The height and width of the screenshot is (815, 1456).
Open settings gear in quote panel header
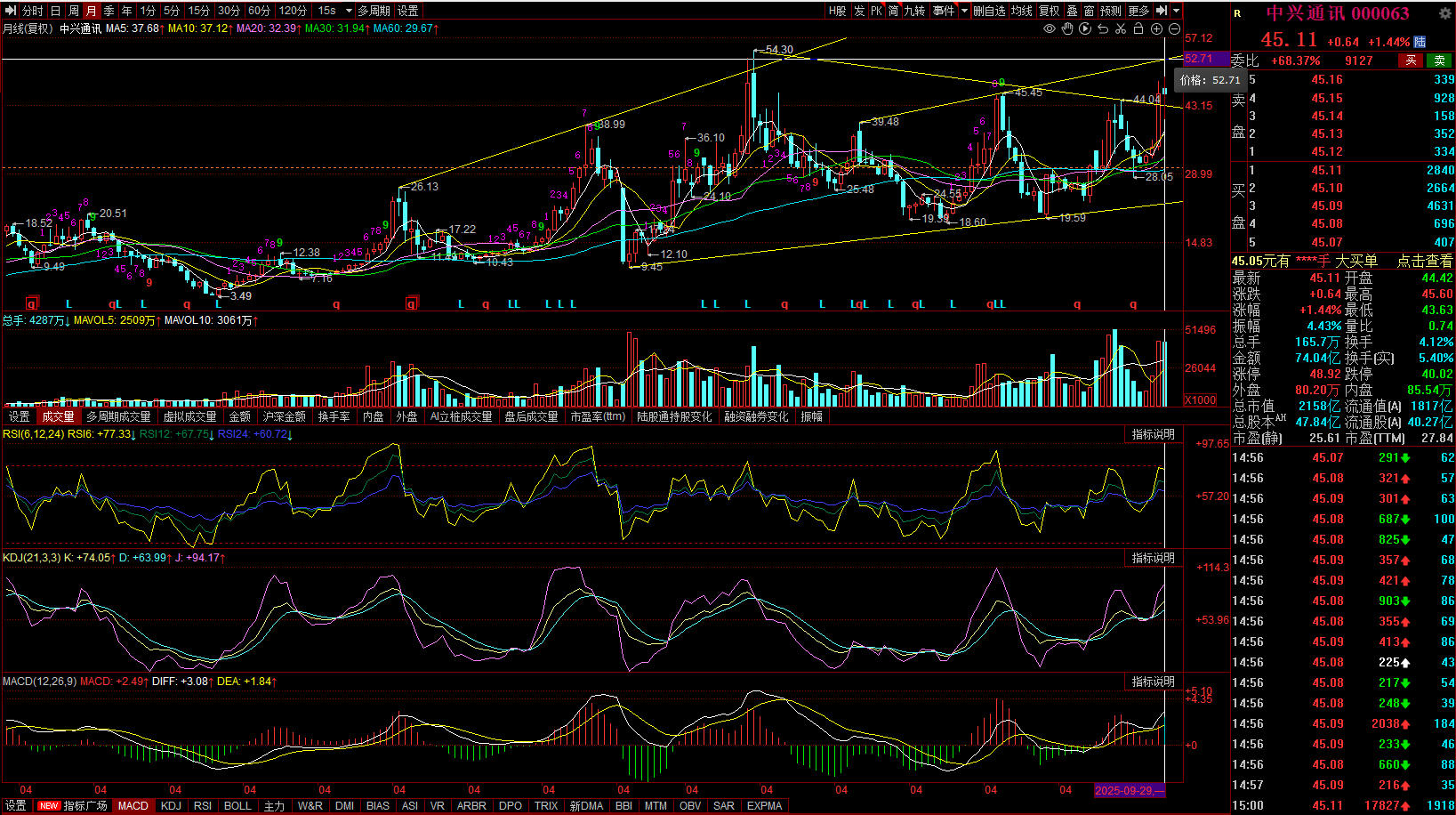1445,13
